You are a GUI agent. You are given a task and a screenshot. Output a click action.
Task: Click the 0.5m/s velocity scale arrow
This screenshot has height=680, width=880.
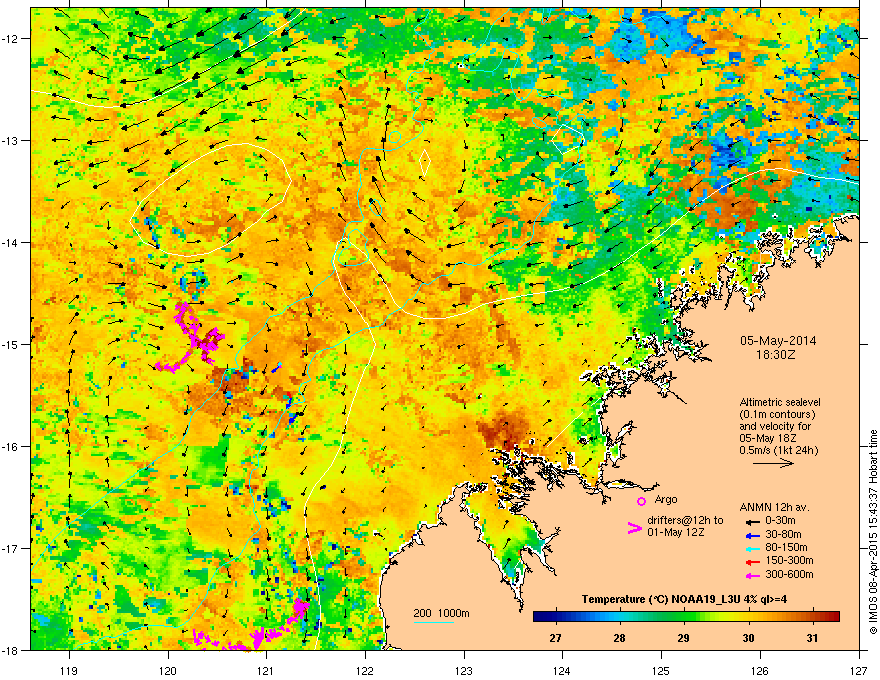pos(773,463)
